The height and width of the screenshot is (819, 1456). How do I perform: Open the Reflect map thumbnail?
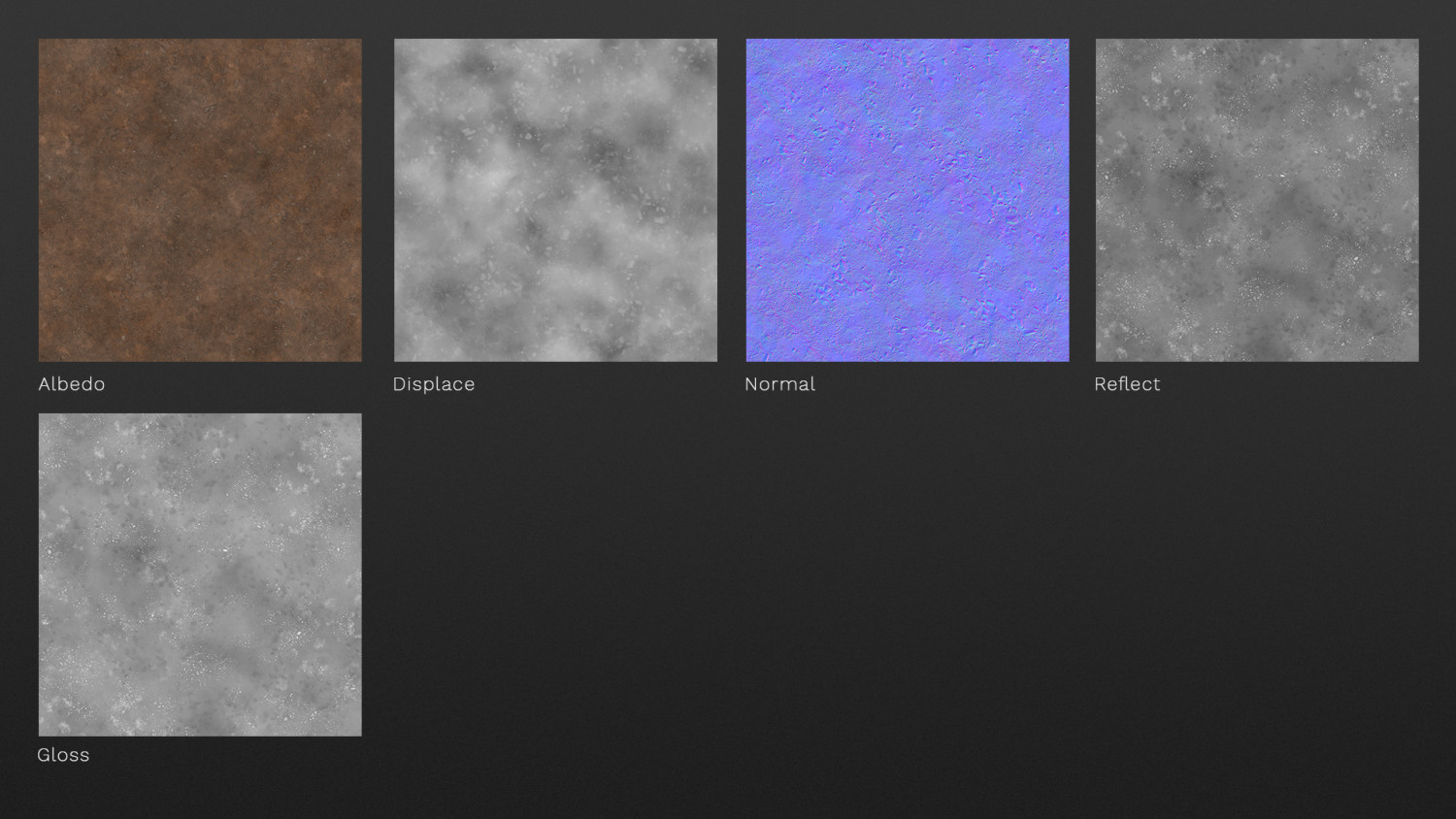coord(1257,200)
